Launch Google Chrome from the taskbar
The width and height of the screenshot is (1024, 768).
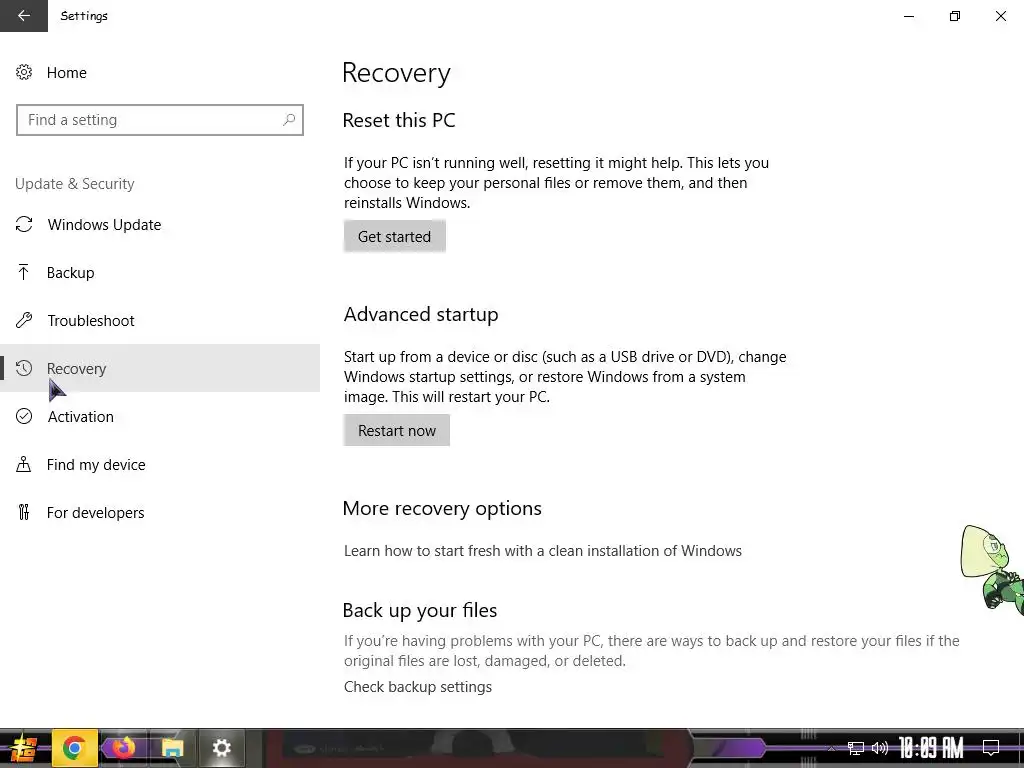(74, 748)
